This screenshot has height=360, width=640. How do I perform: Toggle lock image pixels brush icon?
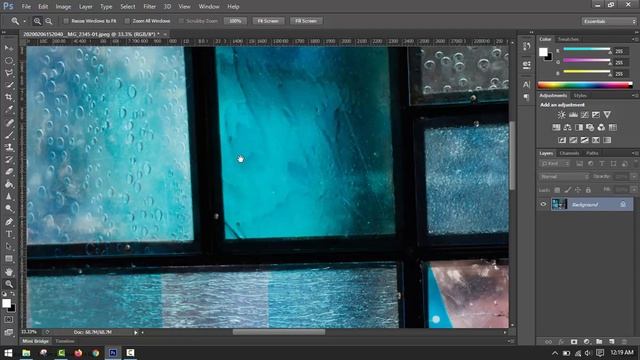click(567, 190)
